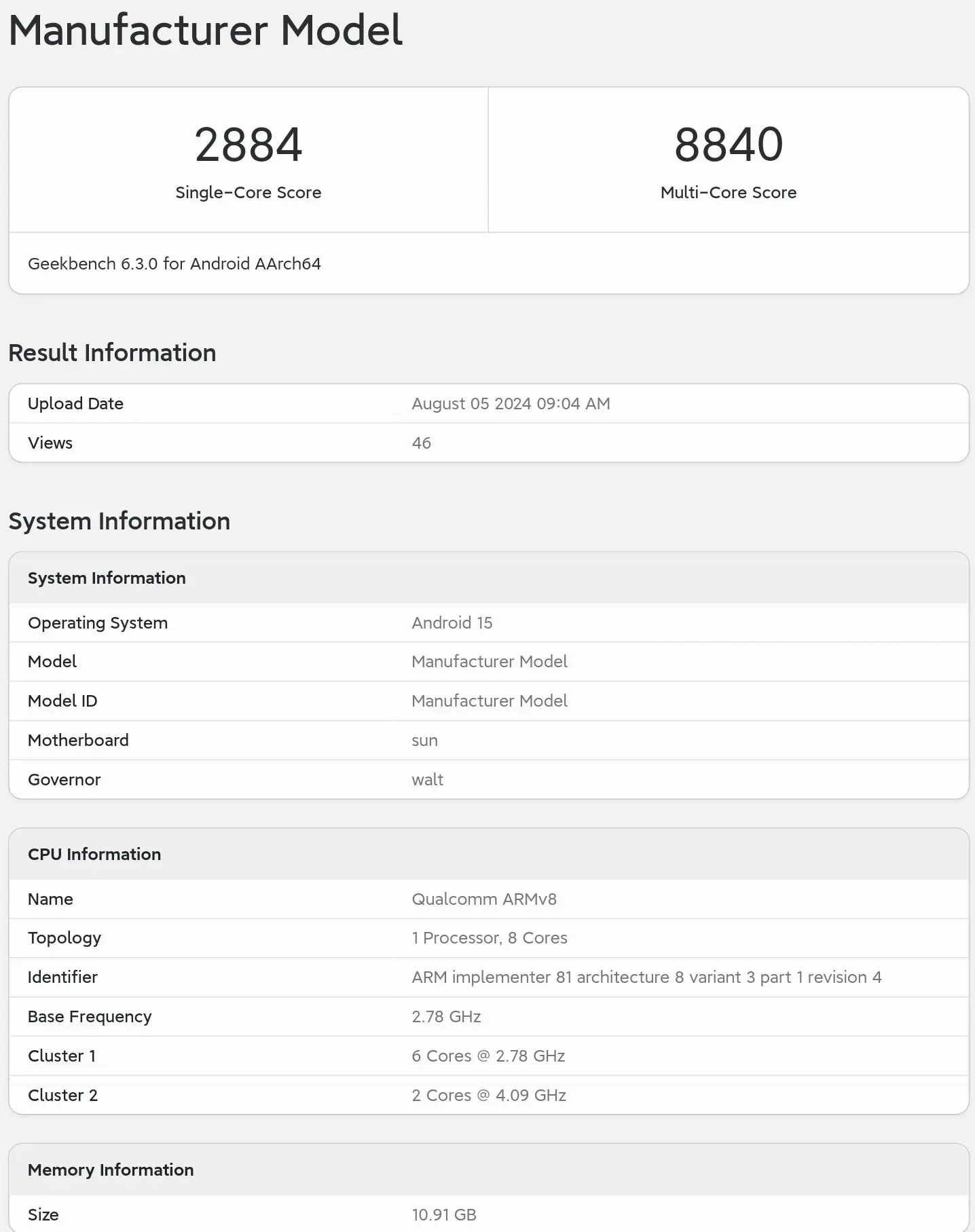This screenshot has height=1232, width=975.
Task: Select the Single-Core Score label
Action: [x=249, y=193]
